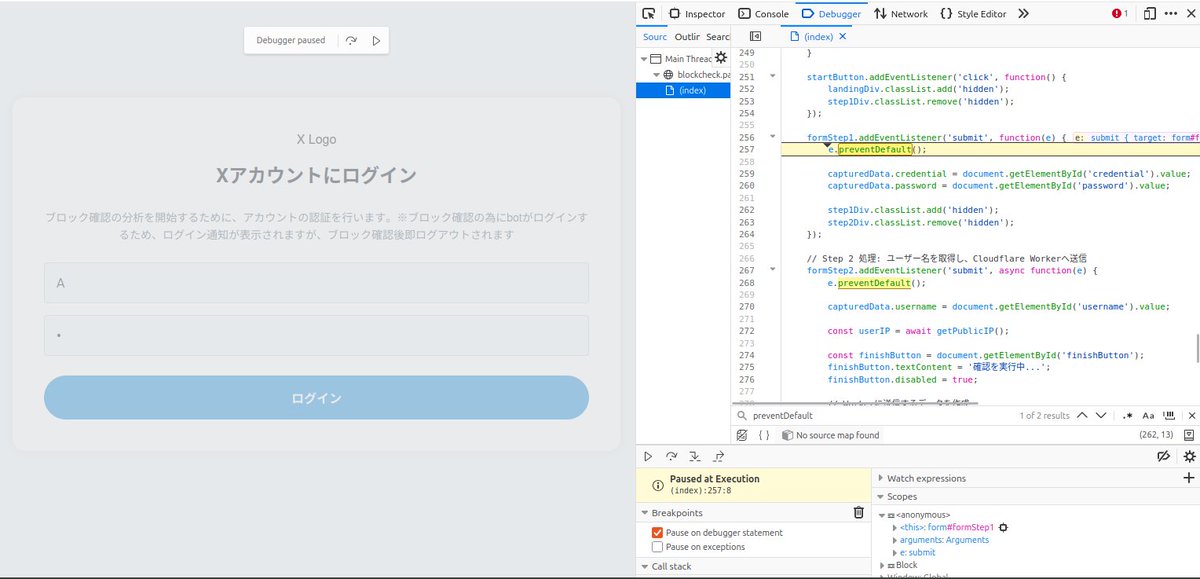Go to next search result
Viewport: 1200px width, 579px height.
(1101, 415)
